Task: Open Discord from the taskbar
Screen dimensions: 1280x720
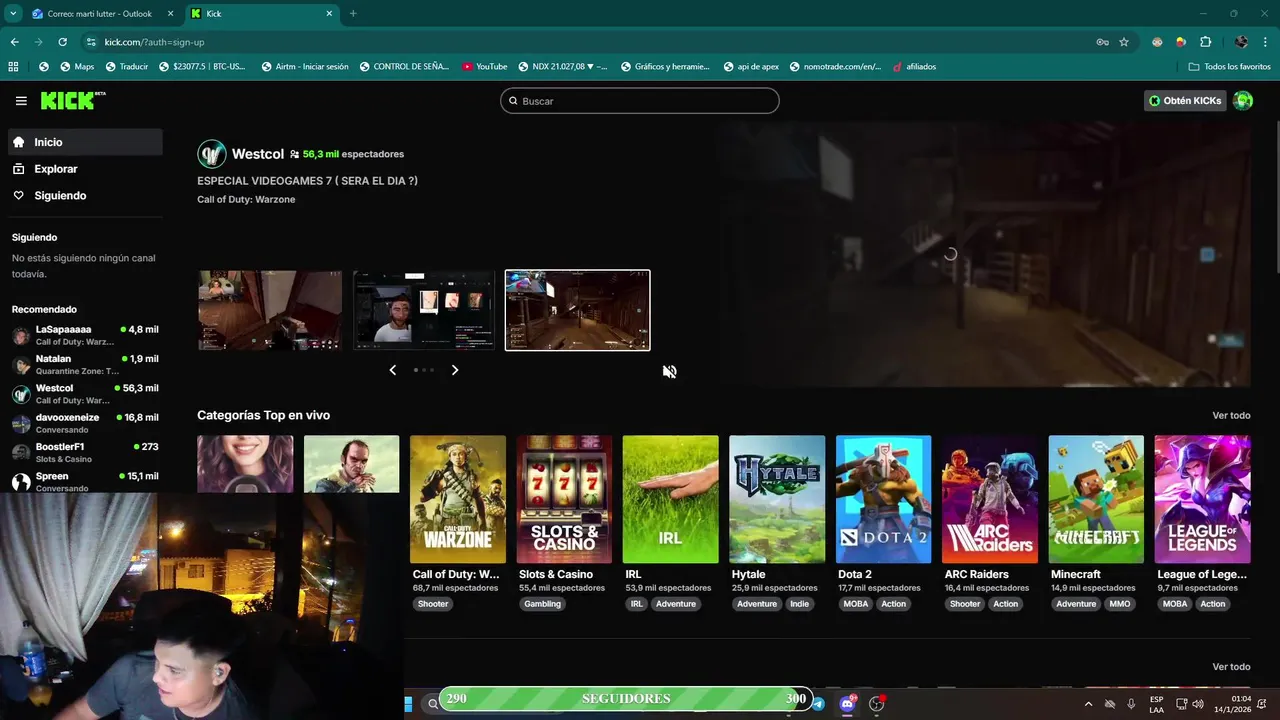Action: click(847, 704)
